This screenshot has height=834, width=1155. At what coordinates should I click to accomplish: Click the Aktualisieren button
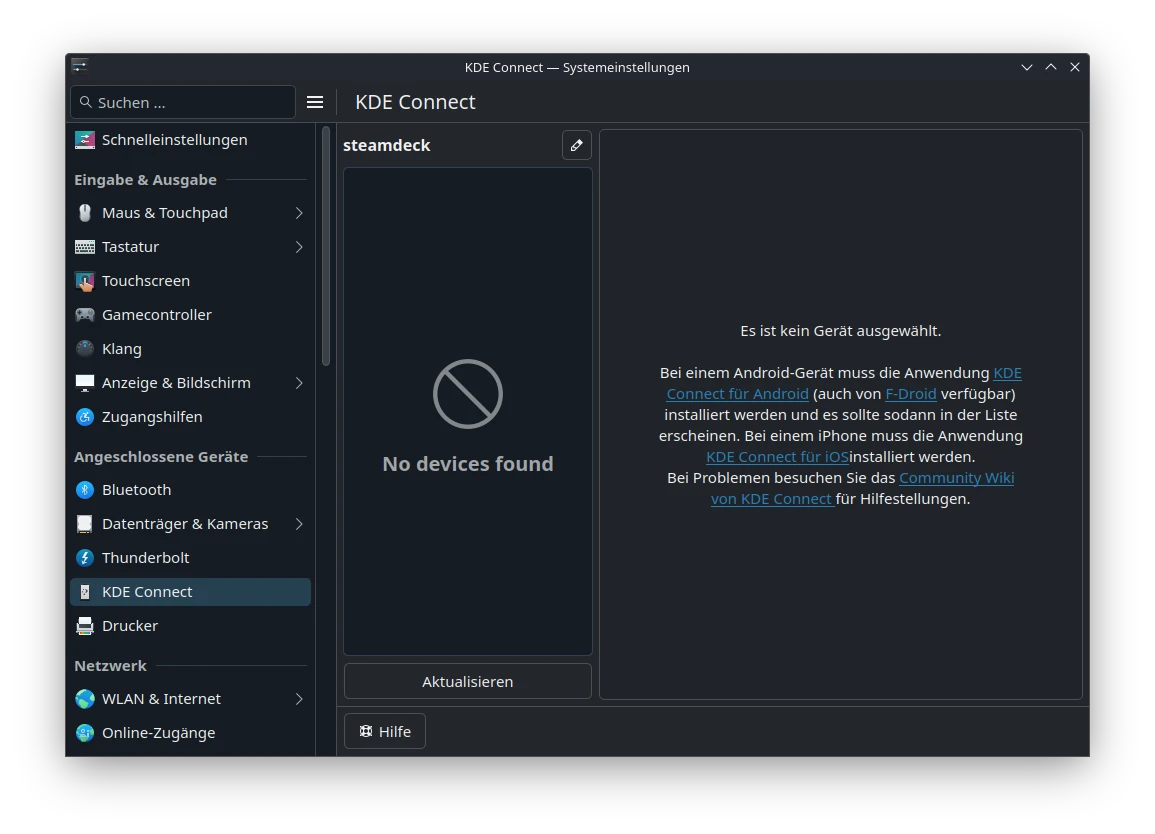[467, 681]
